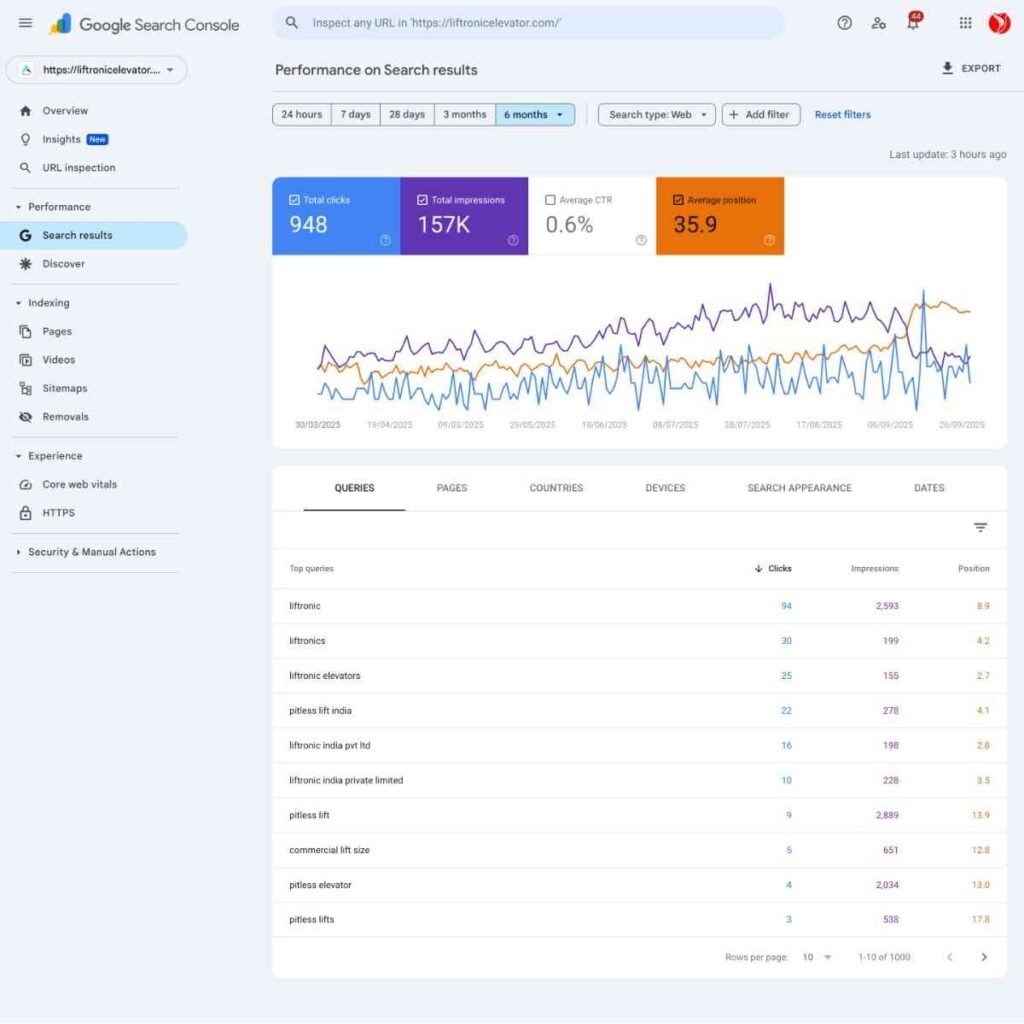This screenshot has height=1024, width=1024.
Task: Open the account profile avatar
Action: pyautogui.click(x=999, y=23)
